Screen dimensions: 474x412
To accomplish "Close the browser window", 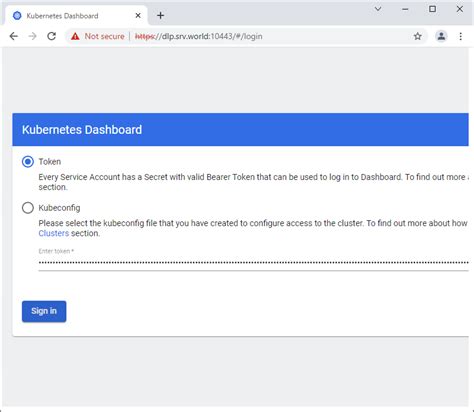I will (460, 9).
